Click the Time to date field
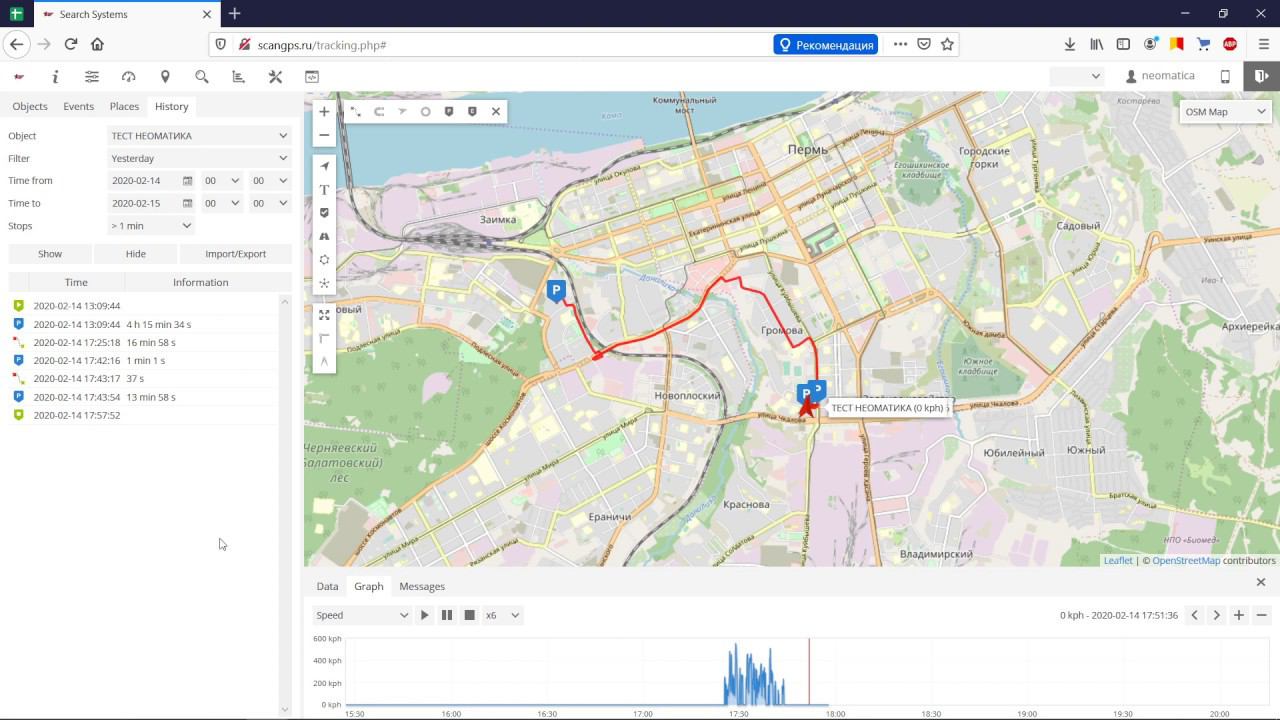This screenshot has width=1280, height=720. [x=152, y=203]
